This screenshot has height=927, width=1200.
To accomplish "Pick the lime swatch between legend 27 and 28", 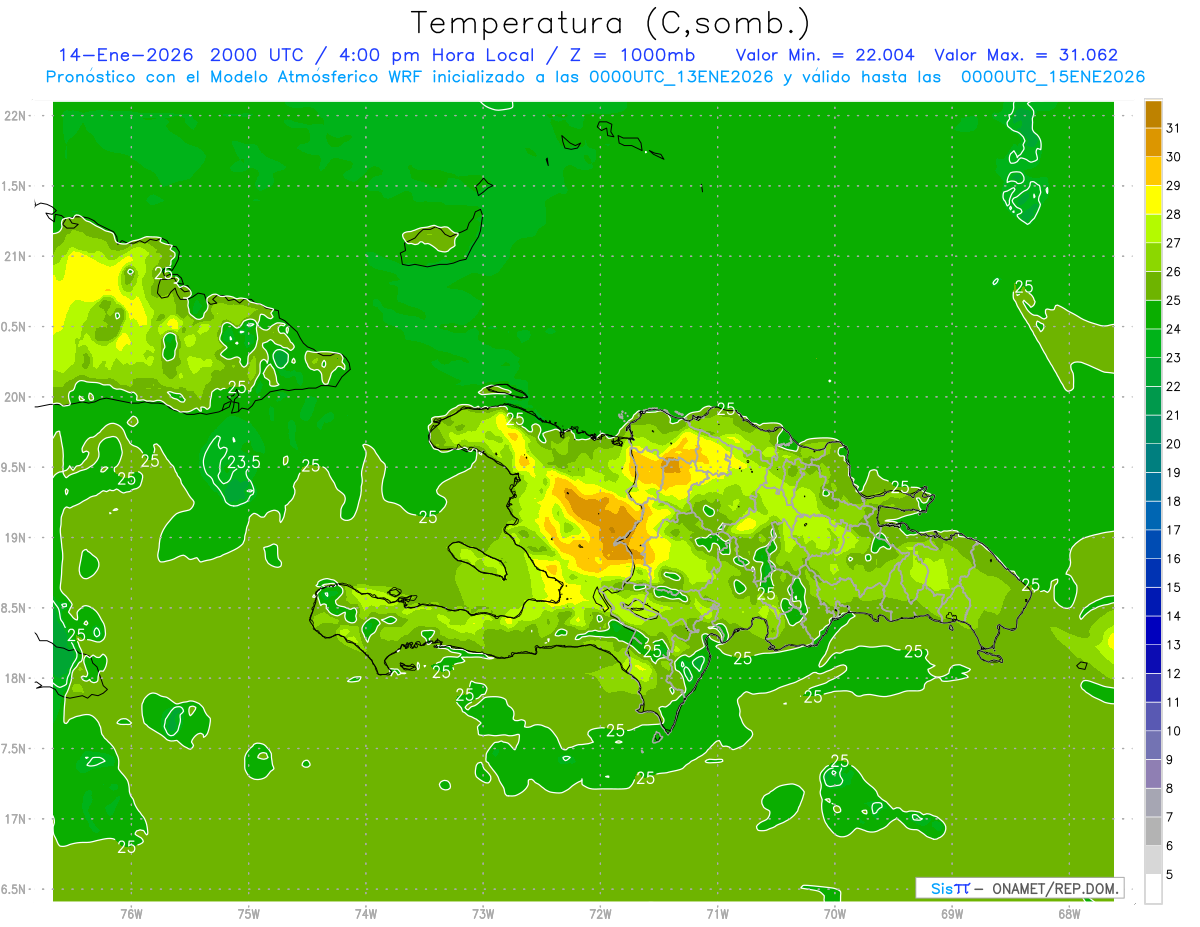I will pos(1153,228).
